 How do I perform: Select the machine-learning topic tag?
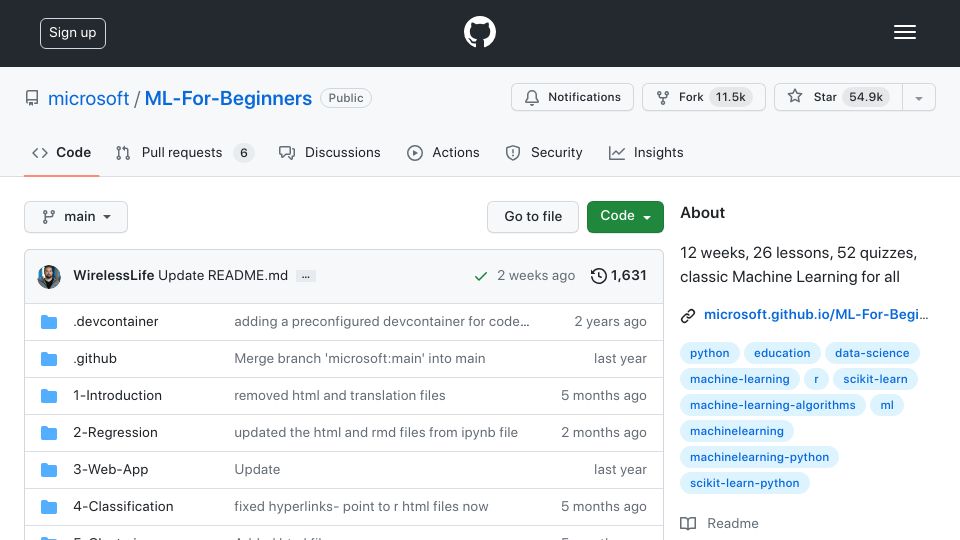pyautogui.click(x=740, y=380)
